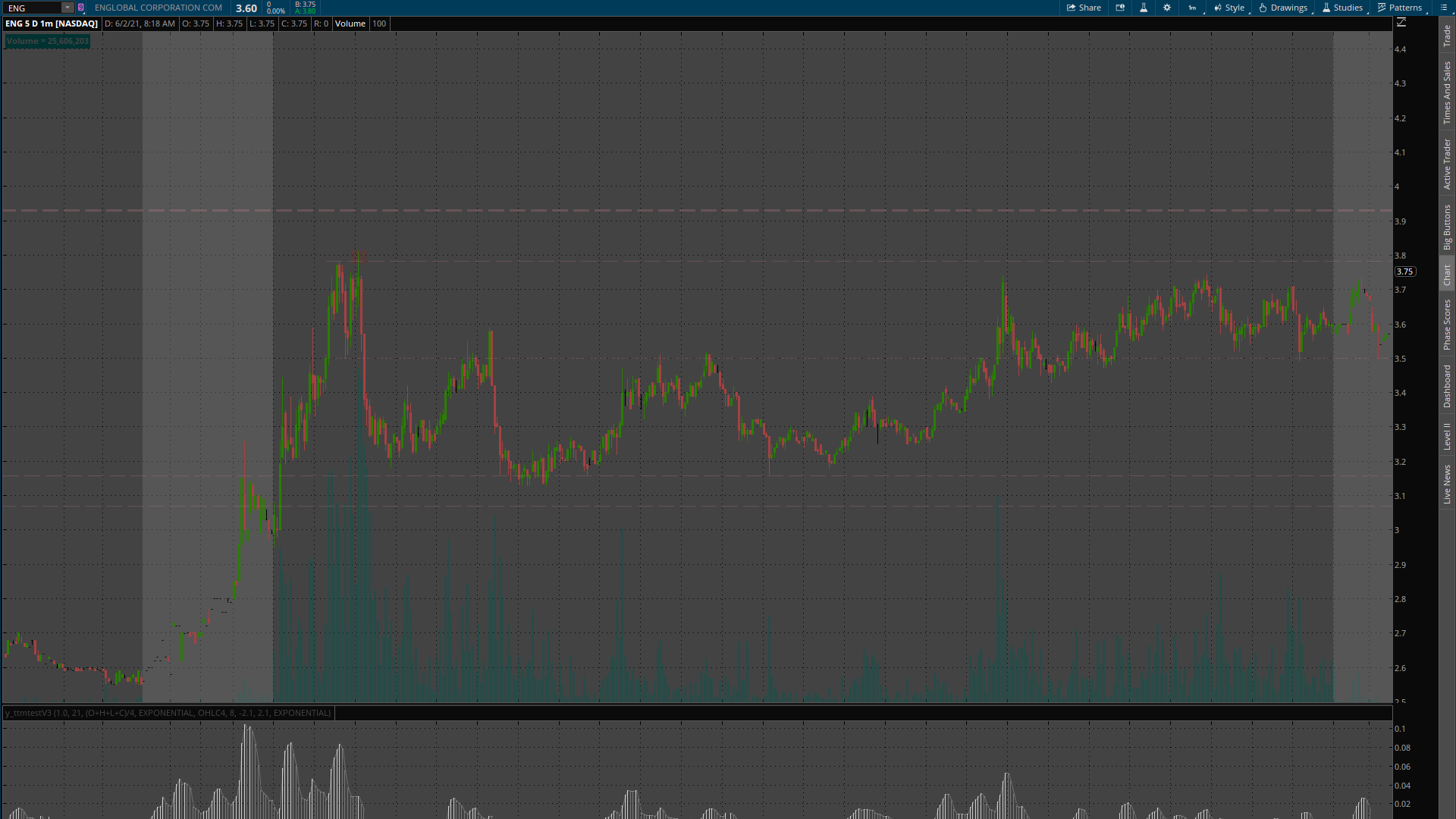
Task: Open the Patterns menu
Action: point(1400,8)
